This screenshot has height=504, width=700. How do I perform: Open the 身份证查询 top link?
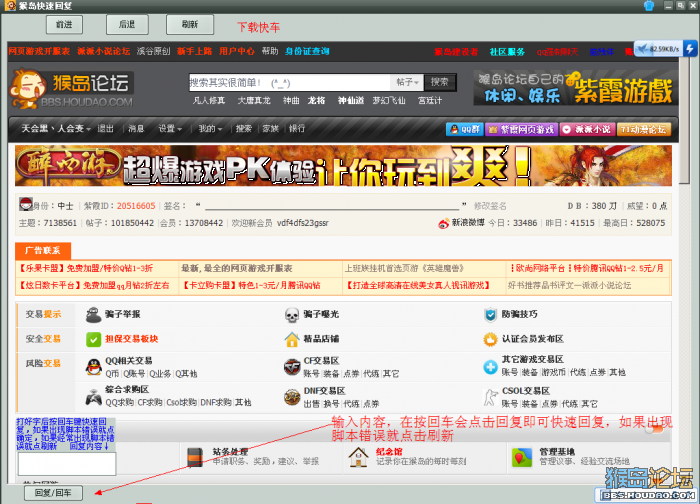click(x=307, y=51)
